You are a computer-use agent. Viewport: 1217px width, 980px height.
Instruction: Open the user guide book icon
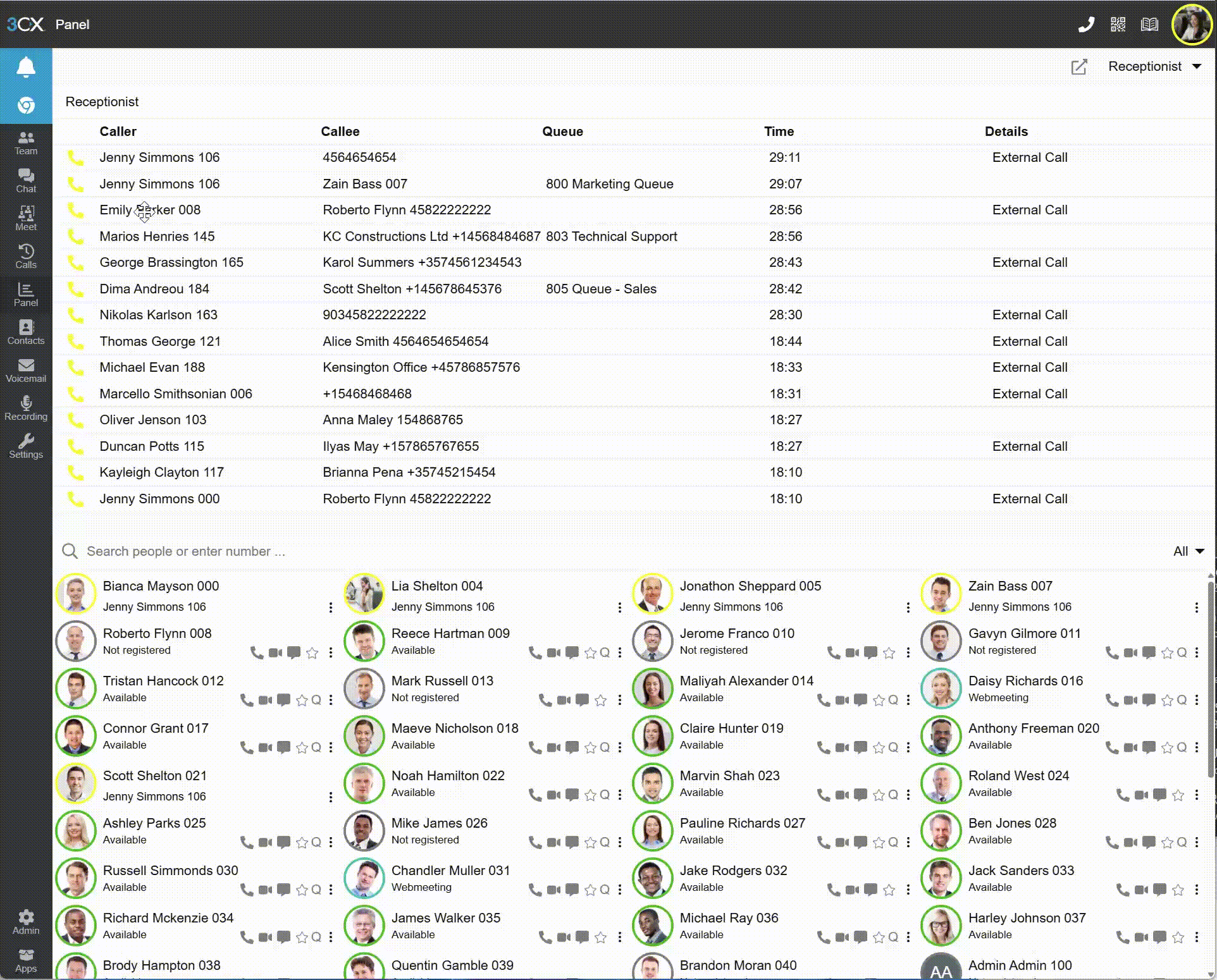click(x=1149, y=25)
